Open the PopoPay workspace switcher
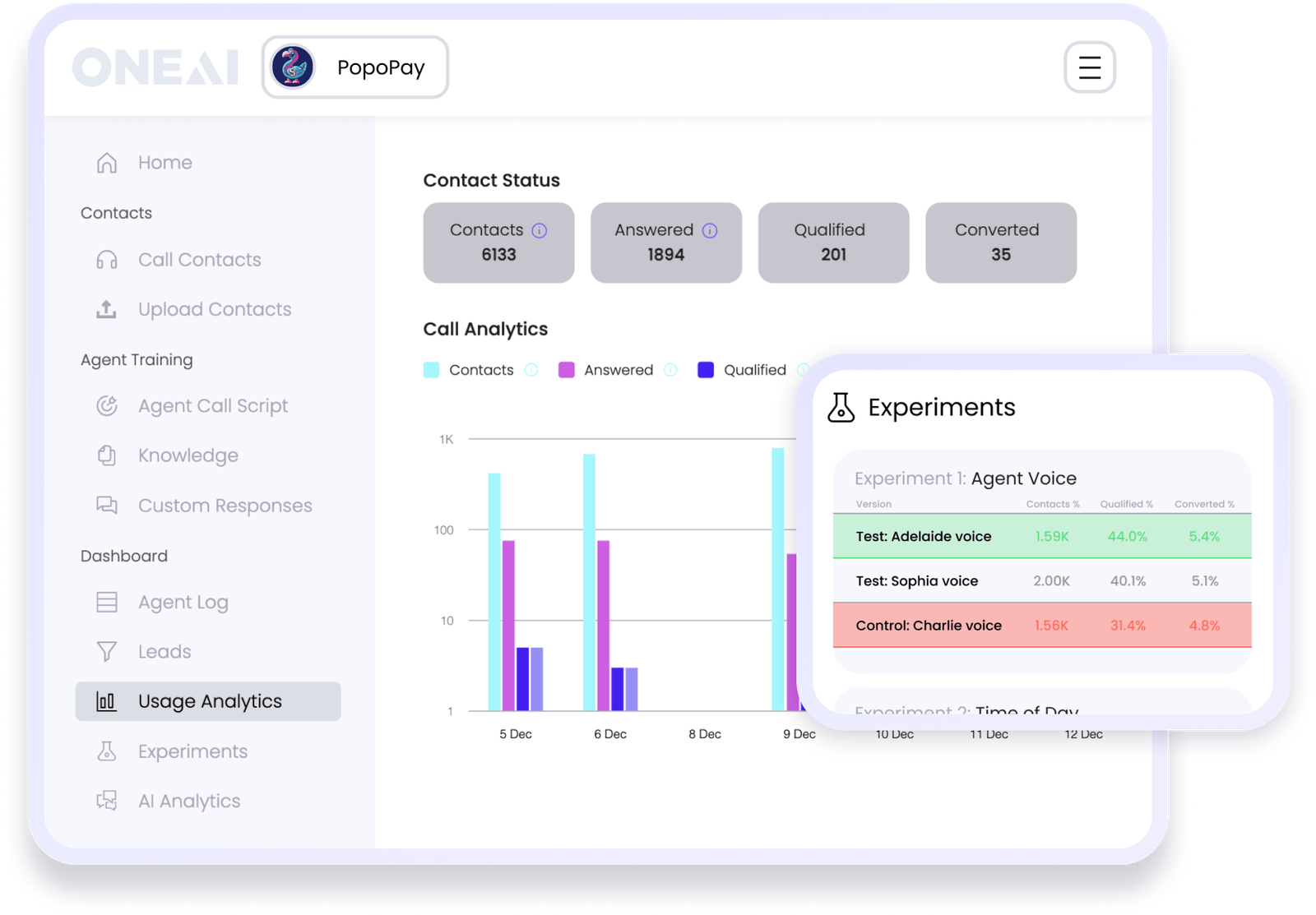 pos(354,67)
